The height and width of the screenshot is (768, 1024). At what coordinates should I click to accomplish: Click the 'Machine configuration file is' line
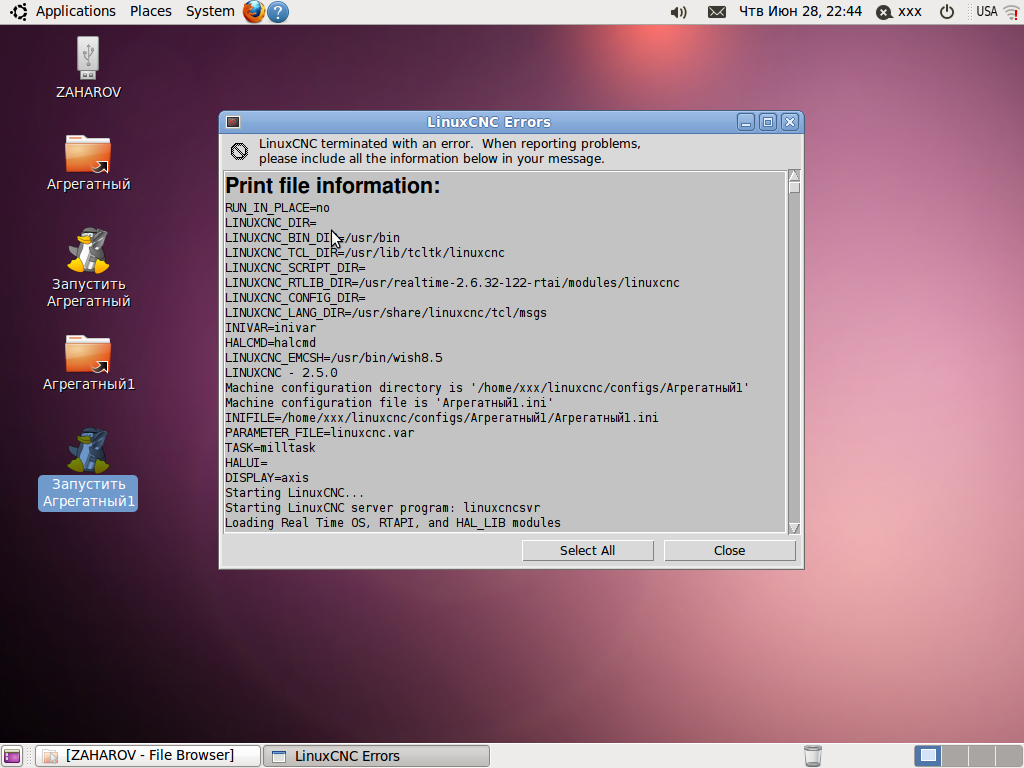coord(389,403)
